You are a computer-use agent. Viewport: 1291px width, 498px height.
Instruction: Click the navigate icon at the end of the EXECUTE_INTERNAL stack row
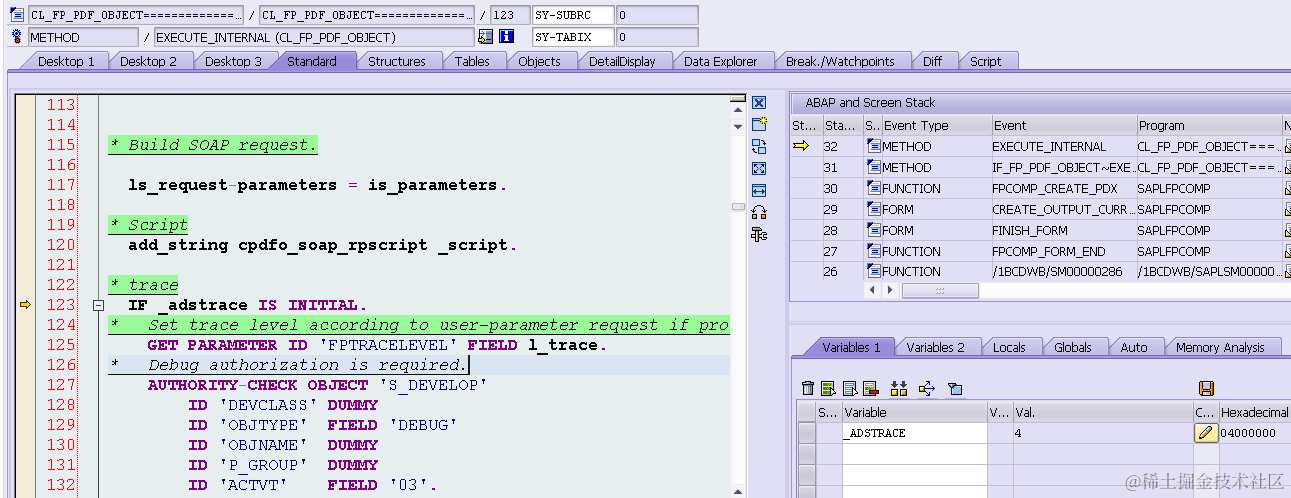pos(1287,147)
